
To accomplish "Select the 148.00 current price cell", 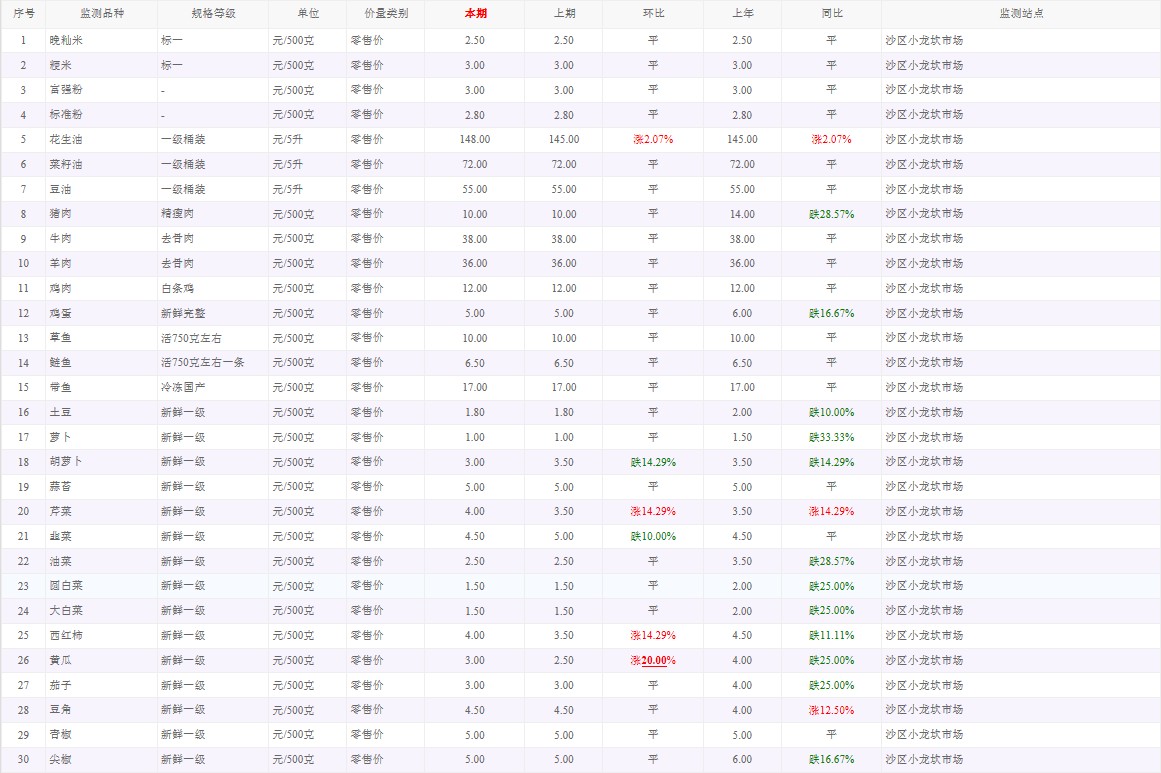I will click(475, 139).
